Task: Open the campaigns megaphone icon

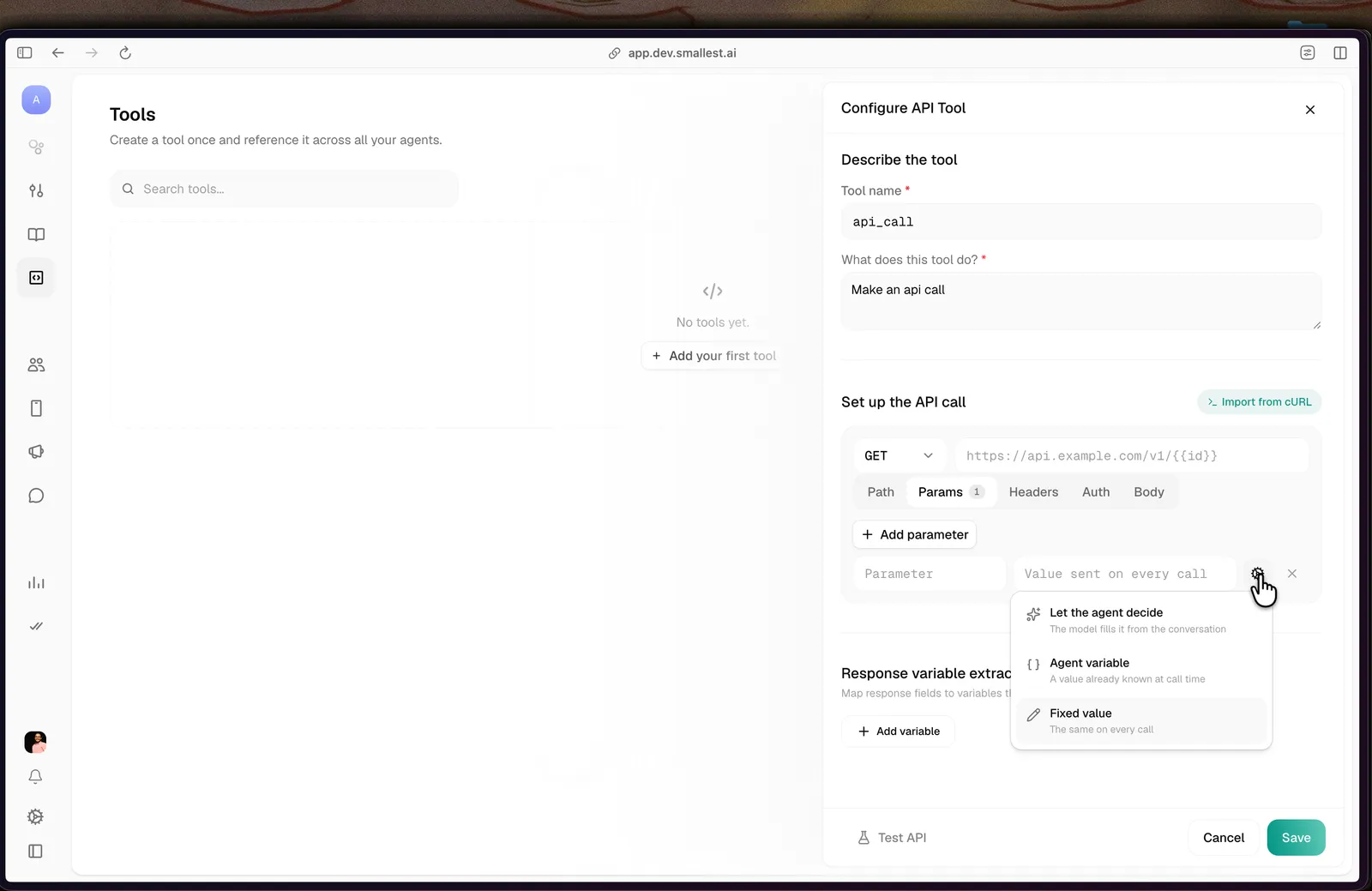Action: click(36, 452)
